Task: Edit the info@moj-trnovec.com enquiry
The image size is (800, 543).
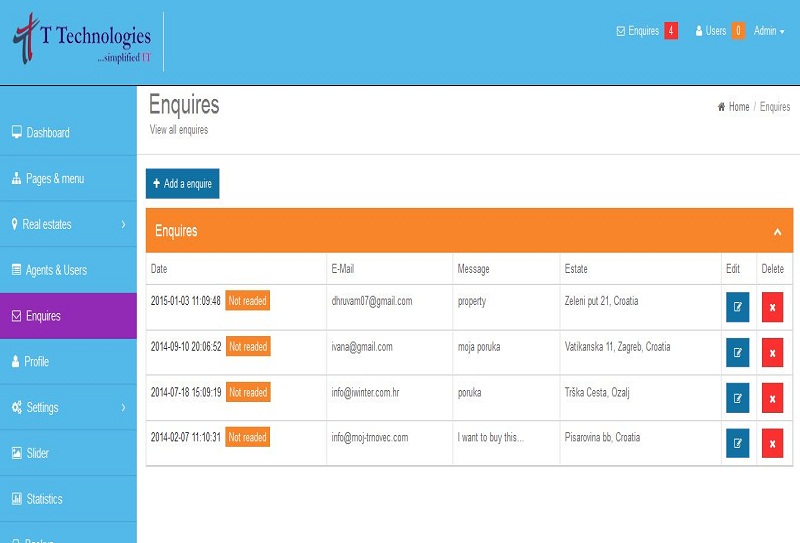Action: click(738, 443)
